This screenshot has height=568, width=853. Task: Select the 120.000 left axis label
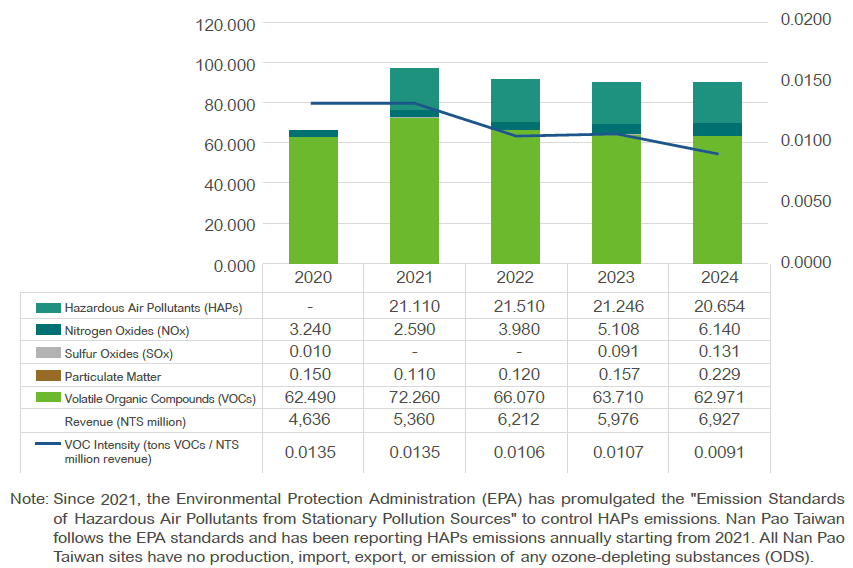click(227, 24)
